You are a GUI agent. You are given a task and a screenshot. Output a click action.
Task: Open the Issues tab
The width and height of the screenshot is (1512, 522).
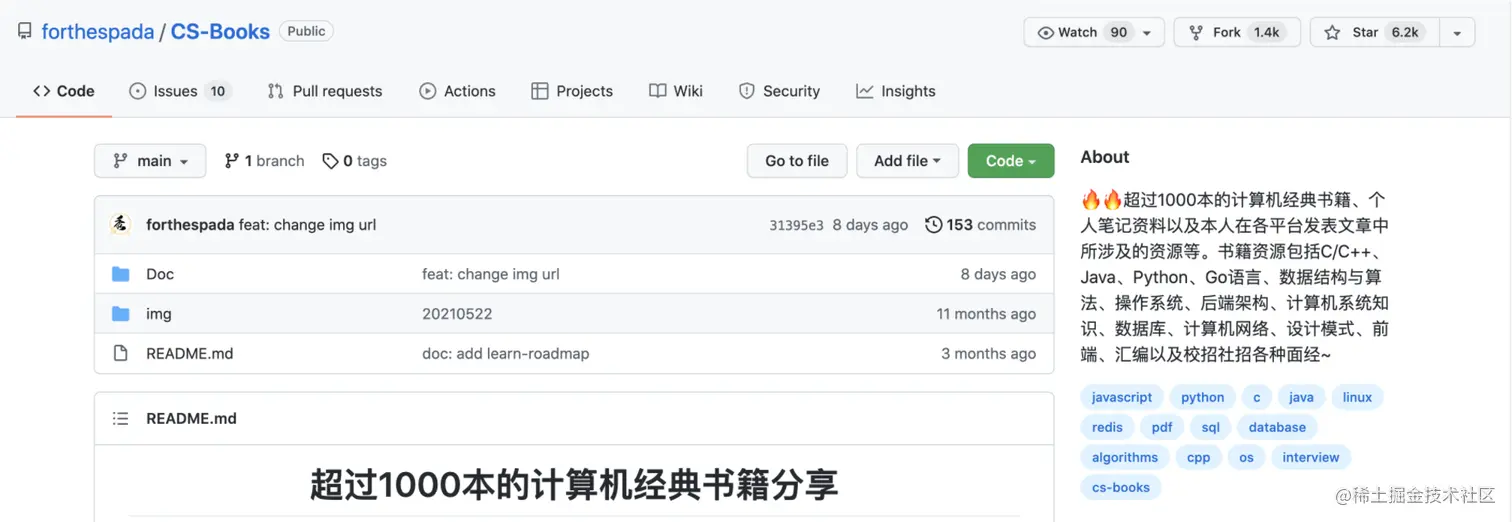click(180, 91)
